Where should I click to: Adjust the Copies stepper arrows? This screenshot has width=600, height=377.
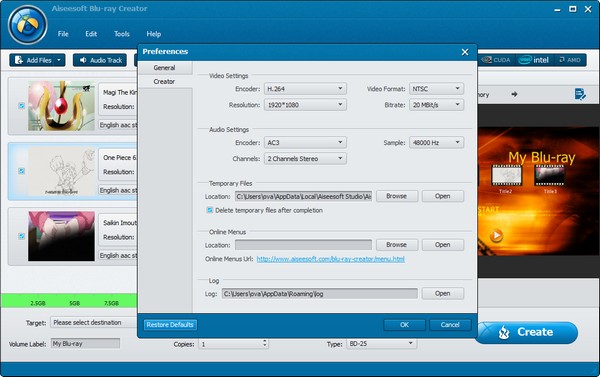tap(264, 343)
